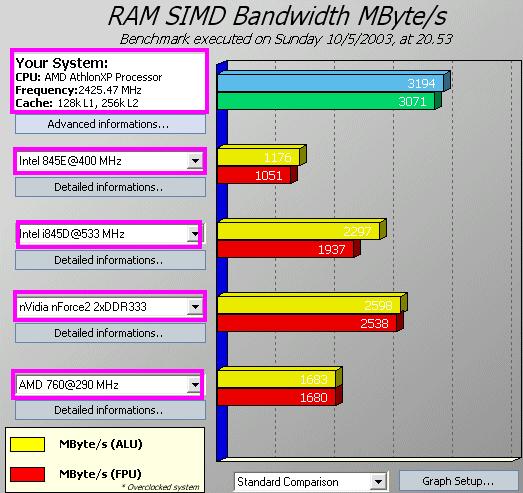Open Detailed informations under Intel 845E@400 MHz
Viewport: 523px width, 493px height.
tap(110, 187)
